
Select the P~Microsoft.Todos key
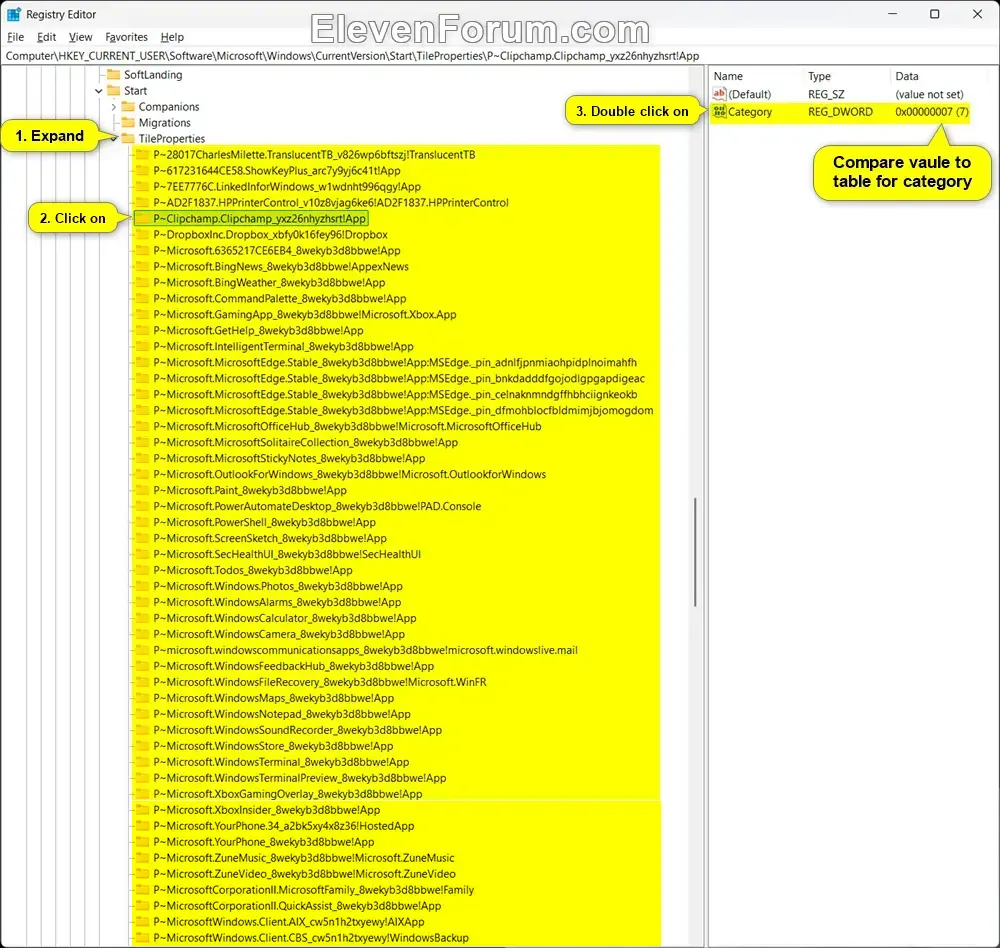(x=253, y=570)
